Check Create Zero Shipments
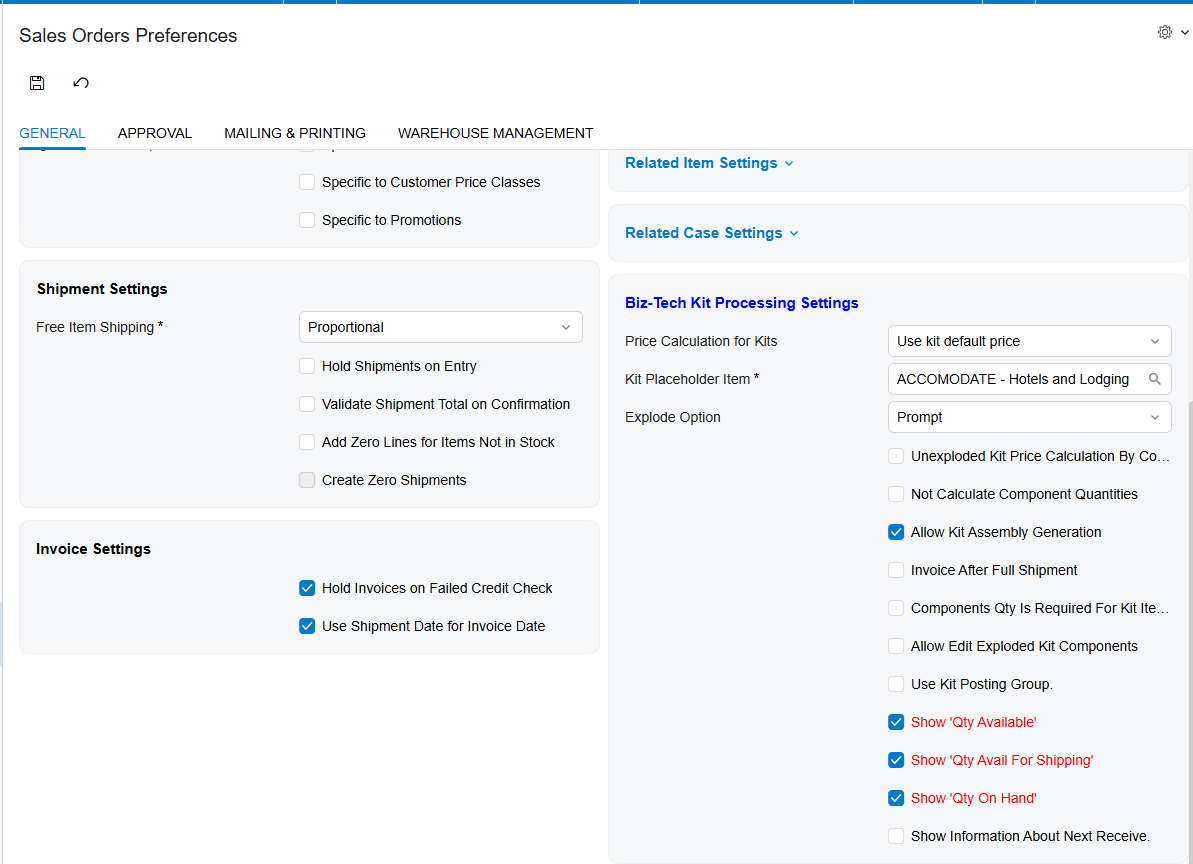Viewport: 1193px width, 864px height. coord(307,480)
